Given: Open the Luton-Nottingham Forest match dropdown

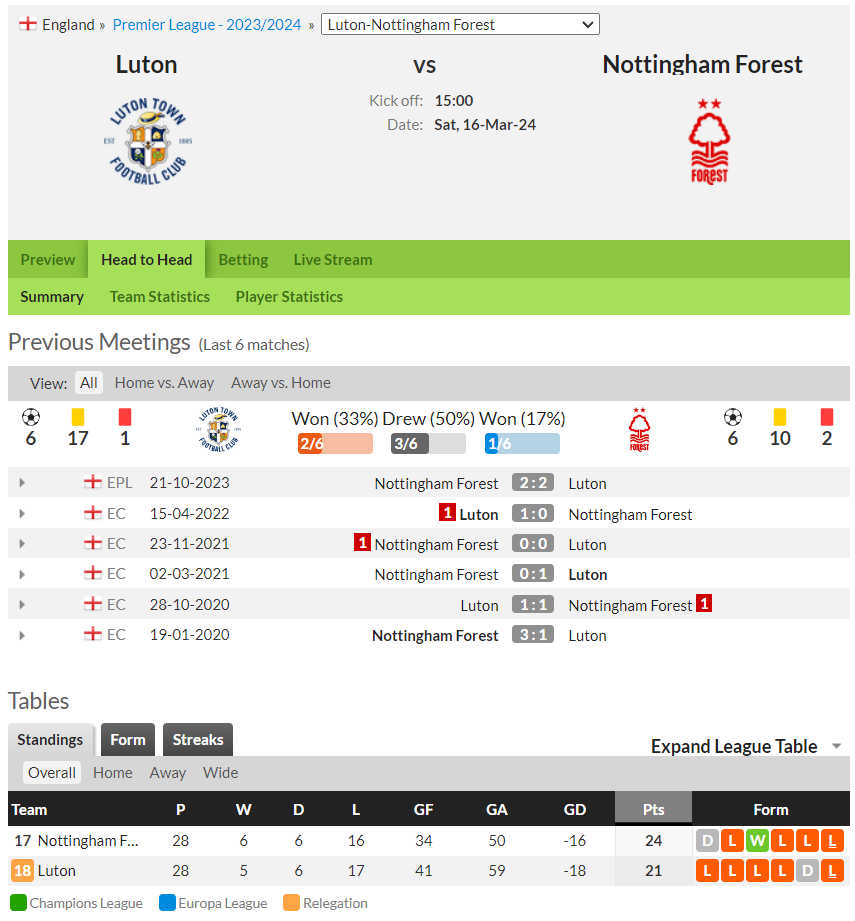Looking at the screenshot, I should click(x=460, y=25).
